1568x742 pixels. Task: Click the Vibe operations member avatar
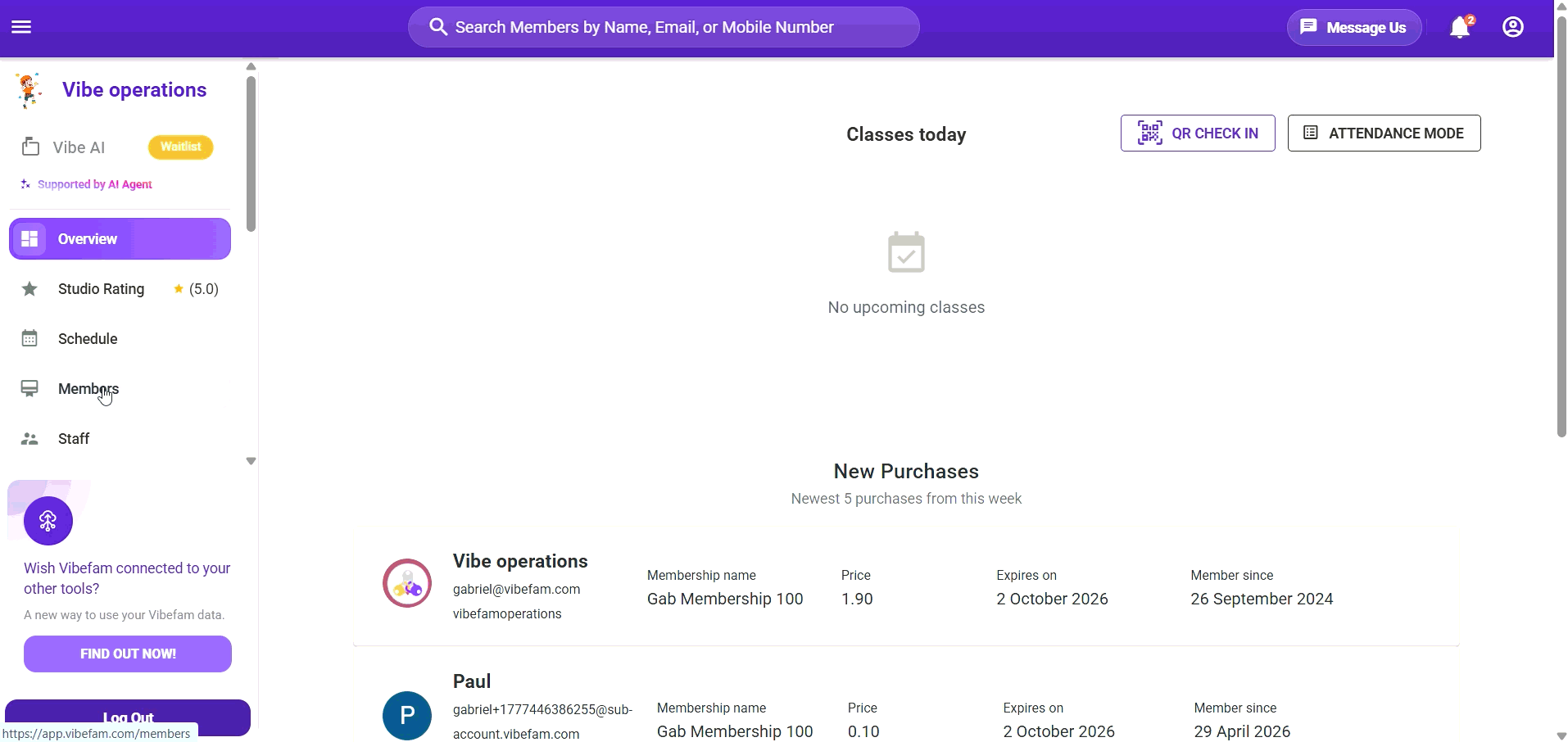407,583
